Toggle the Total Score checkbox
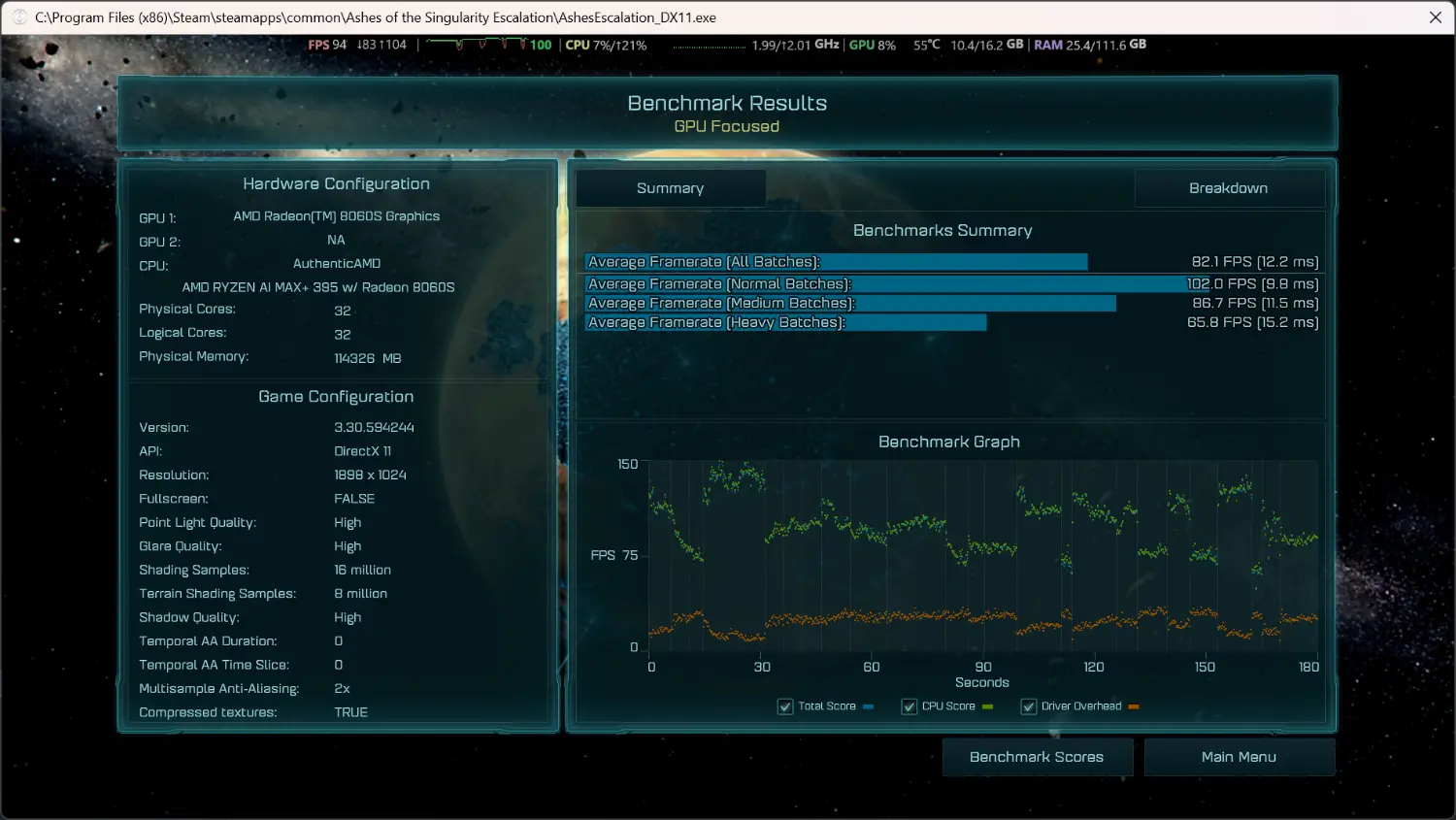The height and width of the screenshot is (820, 1456). [x=785, y=706]
